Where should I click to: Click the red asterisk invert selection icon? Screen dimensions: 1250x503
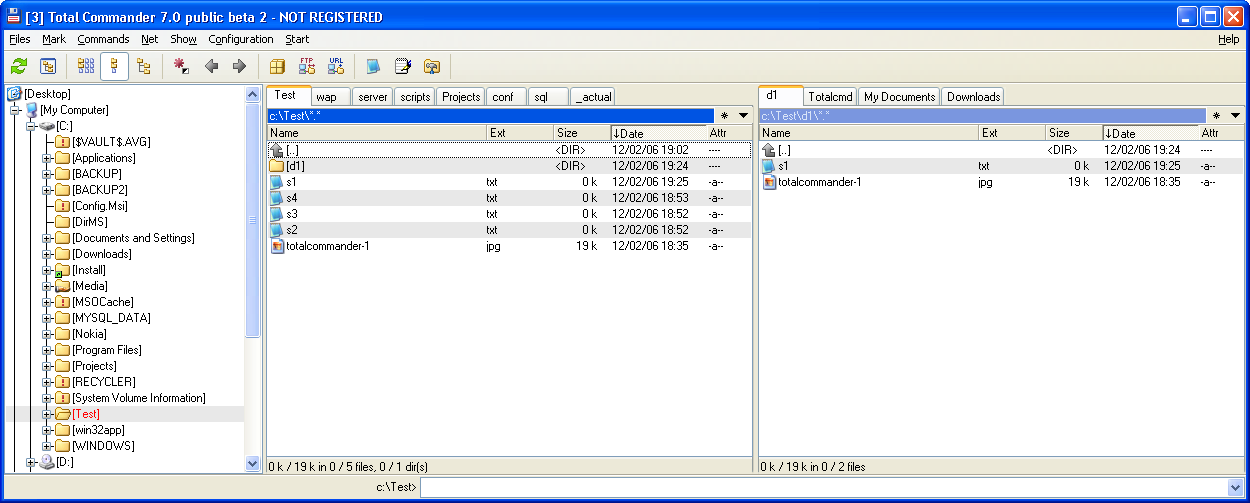click(x=181, y=66)
